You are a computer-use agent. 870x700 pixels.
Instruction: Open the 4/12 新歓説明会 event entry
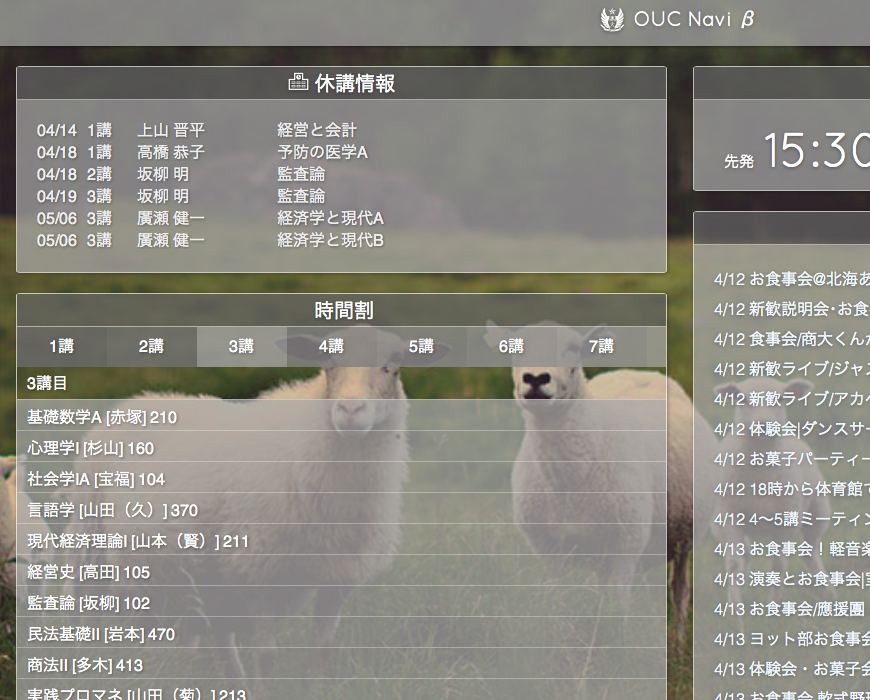[x=791, y=309]
